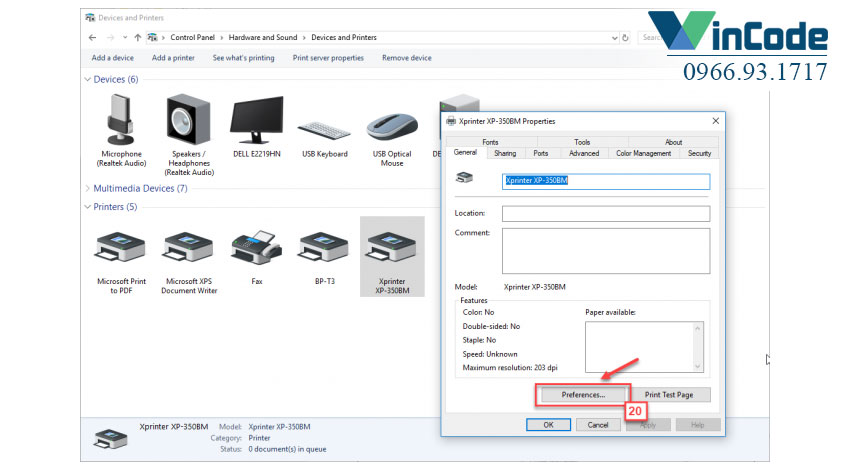Image resolution: width=850 pixels, height=470 pixels.
Task: Open the Color Management tab
Action: 643,153
